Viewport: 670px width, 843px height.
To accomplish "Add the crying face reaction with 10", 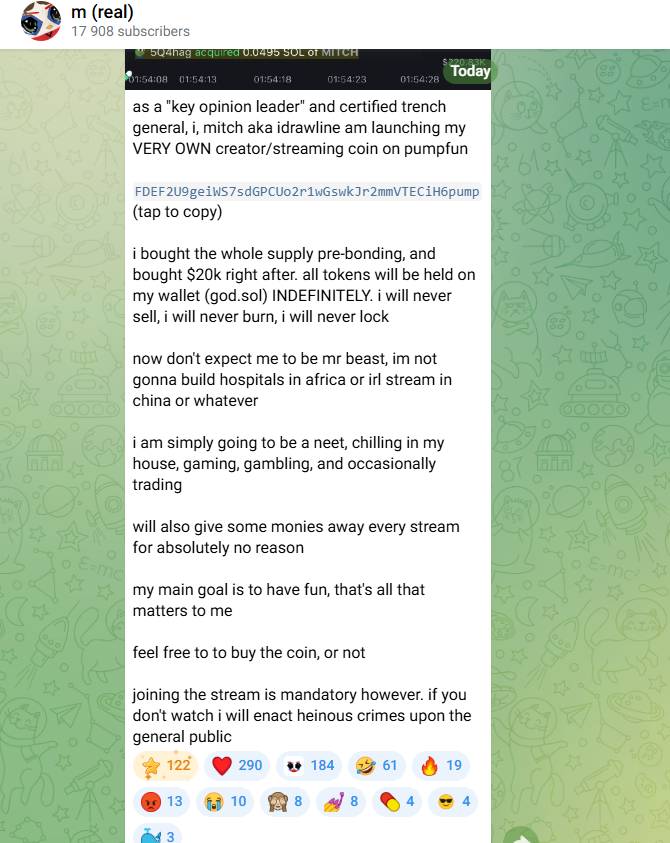I will tap(225, 802).
